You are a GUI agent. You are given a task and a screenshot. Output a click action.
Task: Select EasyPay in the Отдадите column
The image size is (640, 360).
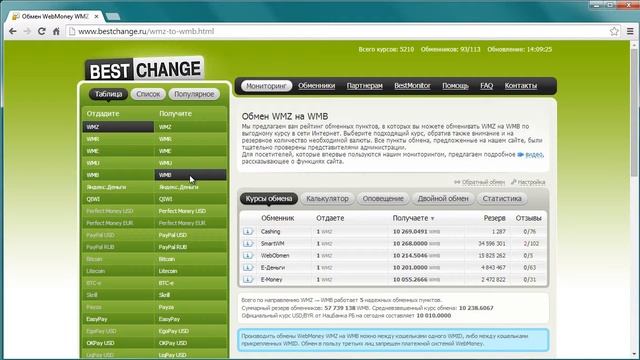click(118, 319)
